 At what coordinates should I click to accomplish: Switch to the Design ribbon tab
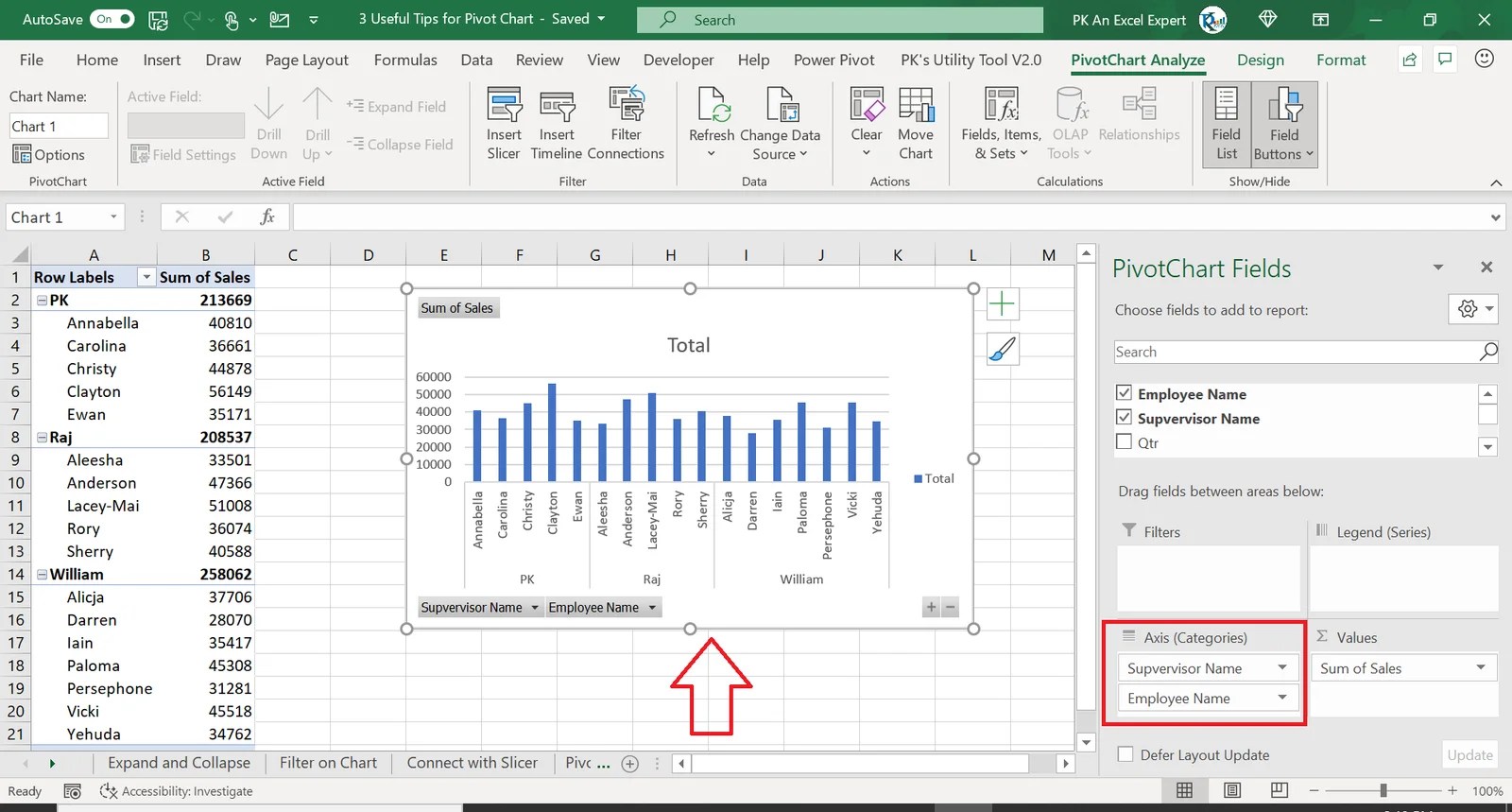click(x=1261, y=60)
